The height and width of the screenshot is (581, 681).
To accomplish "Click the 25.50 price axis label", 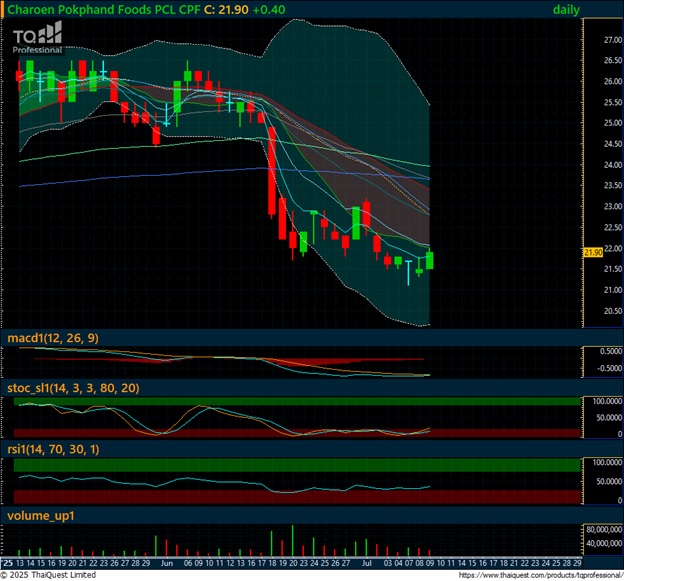I will tap(613, 102).
